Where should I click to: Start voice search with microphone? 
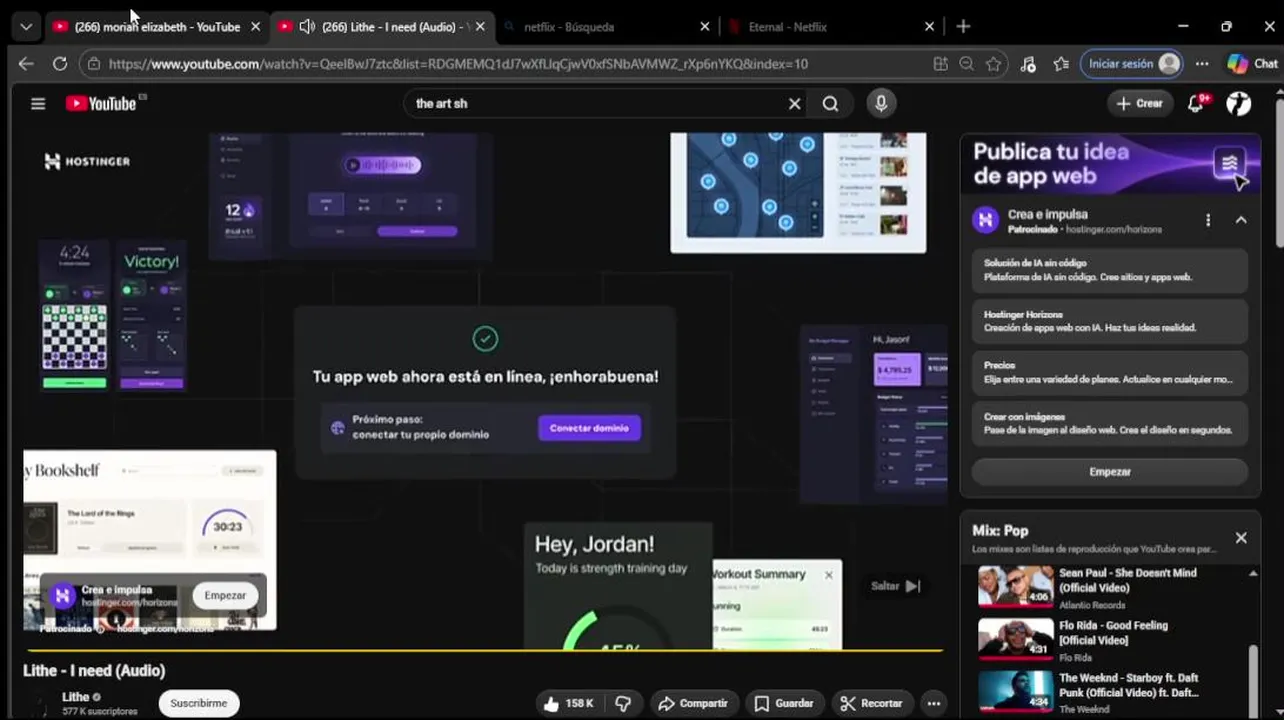click(881, 103)
